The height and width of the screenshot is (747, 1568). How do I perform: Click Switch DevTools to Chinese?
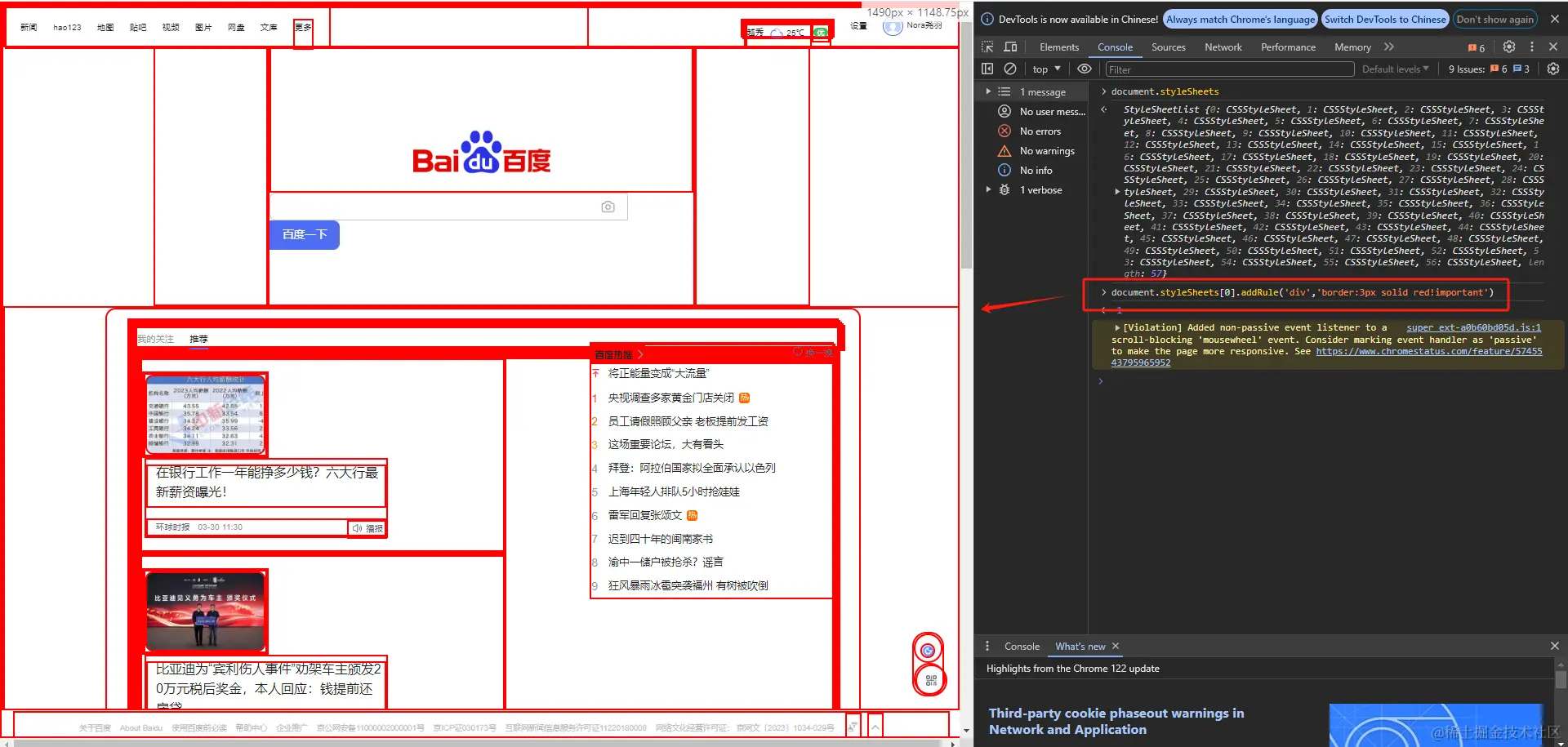point(1385,19)
